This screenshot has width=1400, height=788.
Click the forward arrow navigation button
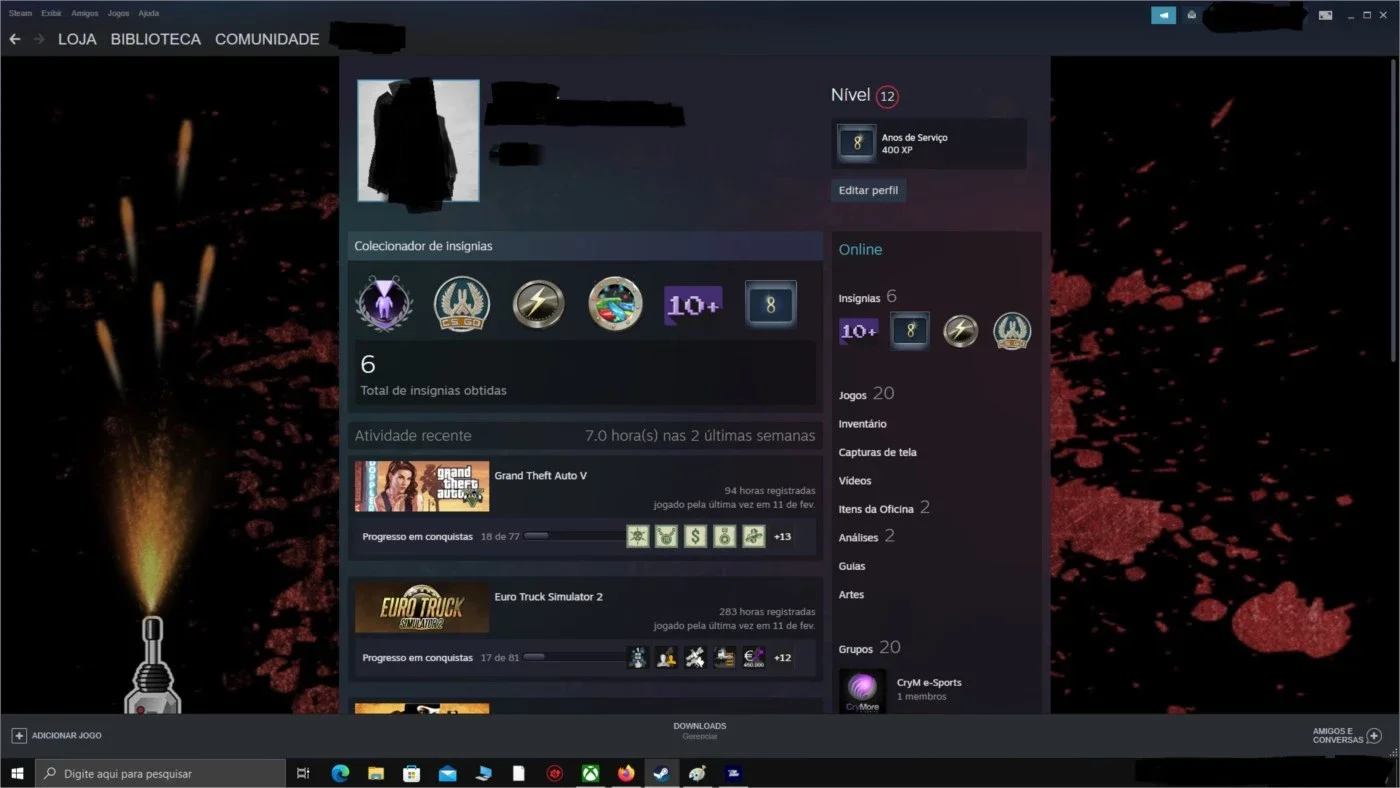(39, 39)
